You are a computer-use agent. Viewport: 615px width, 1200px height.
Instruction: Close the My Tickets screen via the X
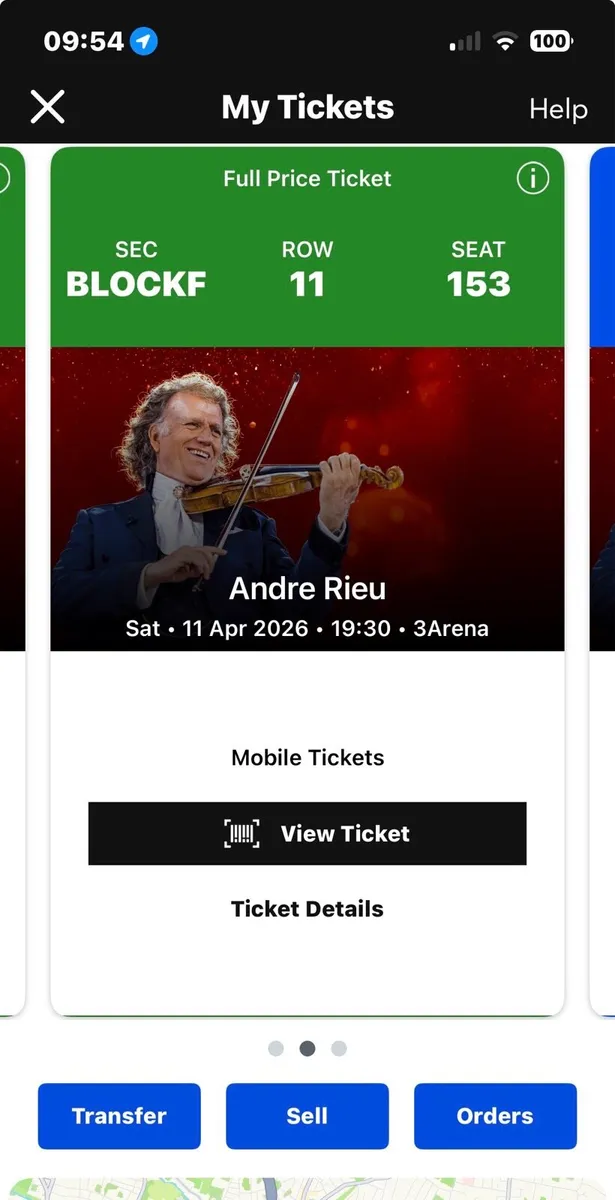click(47, 107)
